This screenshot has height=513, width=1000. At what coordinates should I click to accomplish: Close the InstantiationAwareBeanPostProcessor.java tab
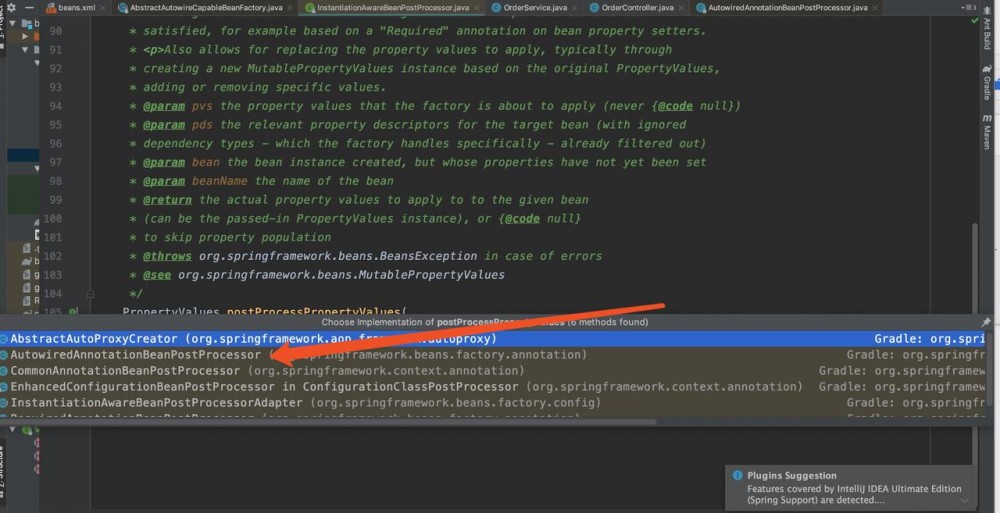coord(476,8)
